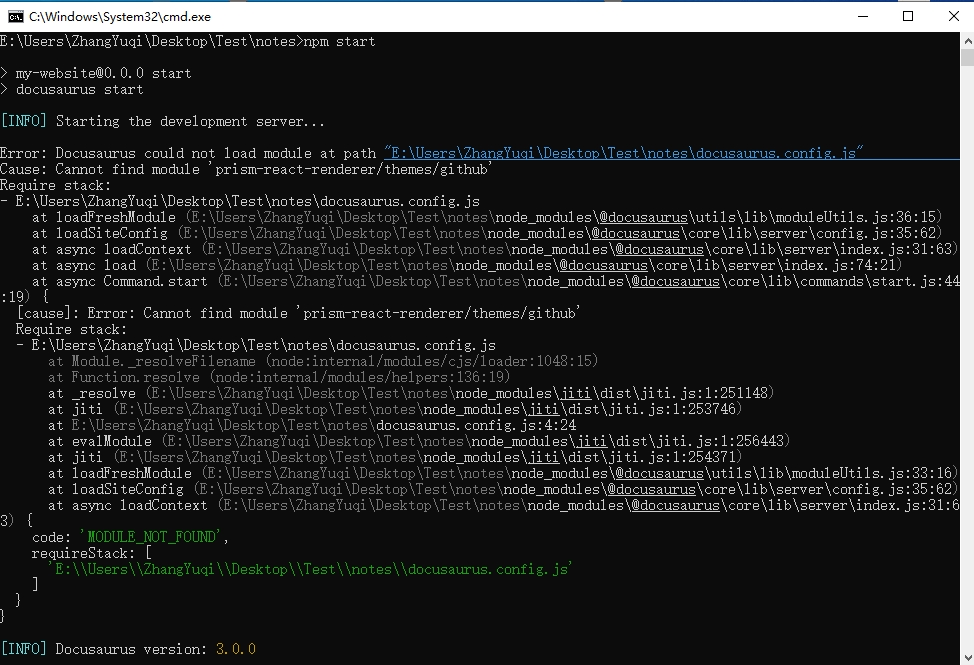
Task: Click the 'at loadSiteConfig' config.js:35:62 first line
Action: click(x=488, y=233)
